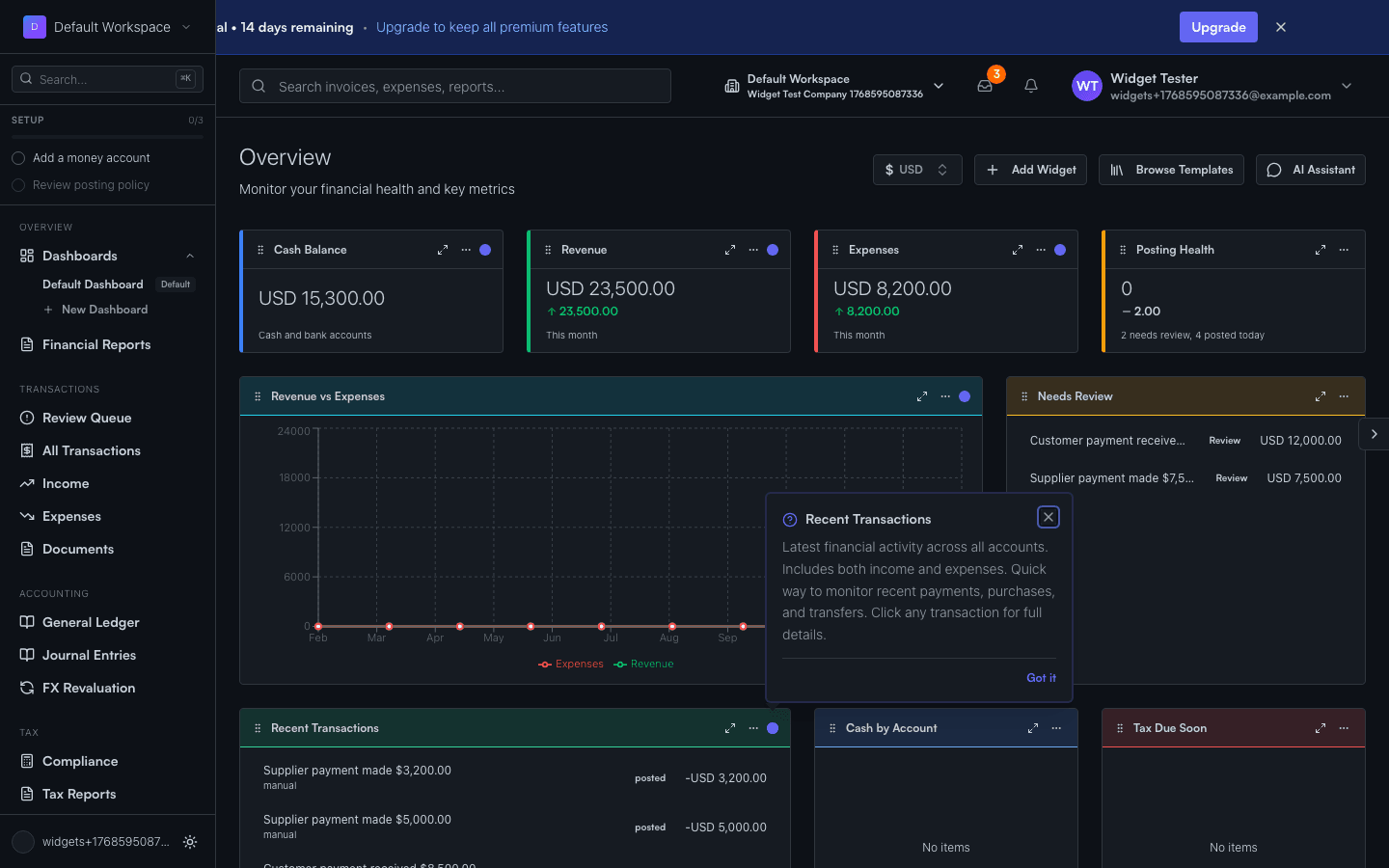Toggle the theme using the sun icon
The width and height of the screenshot is (1389, 868).
click(x=190, y=842)
